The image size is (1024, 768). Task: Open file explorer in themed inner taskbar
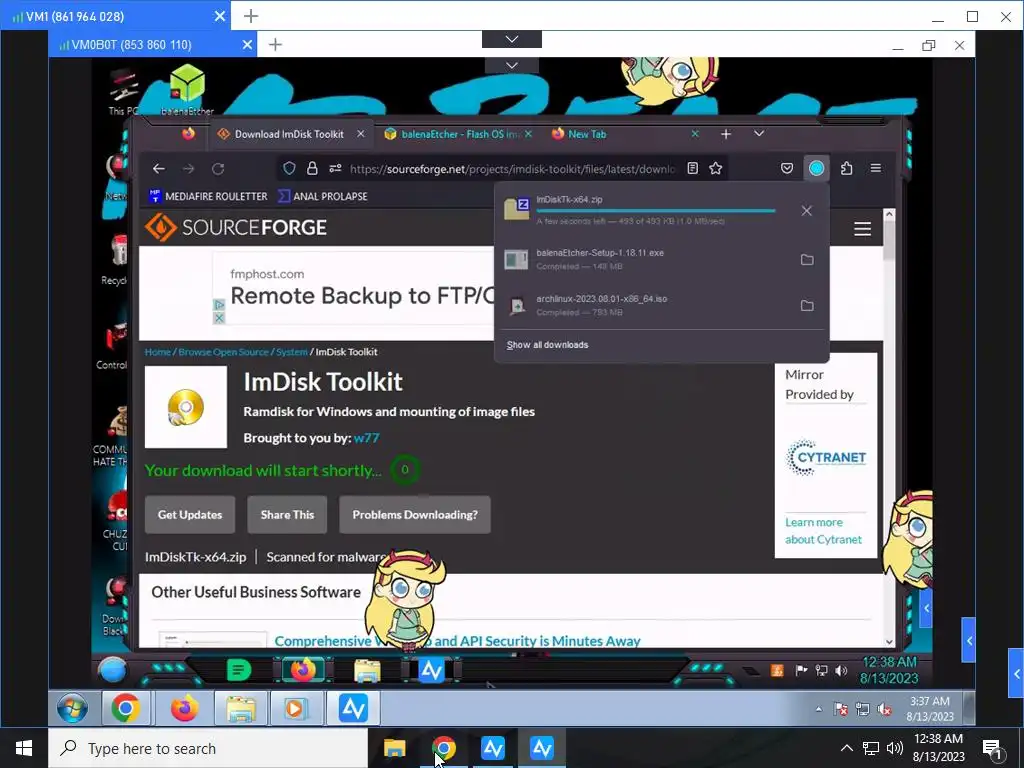pos(367,670)
